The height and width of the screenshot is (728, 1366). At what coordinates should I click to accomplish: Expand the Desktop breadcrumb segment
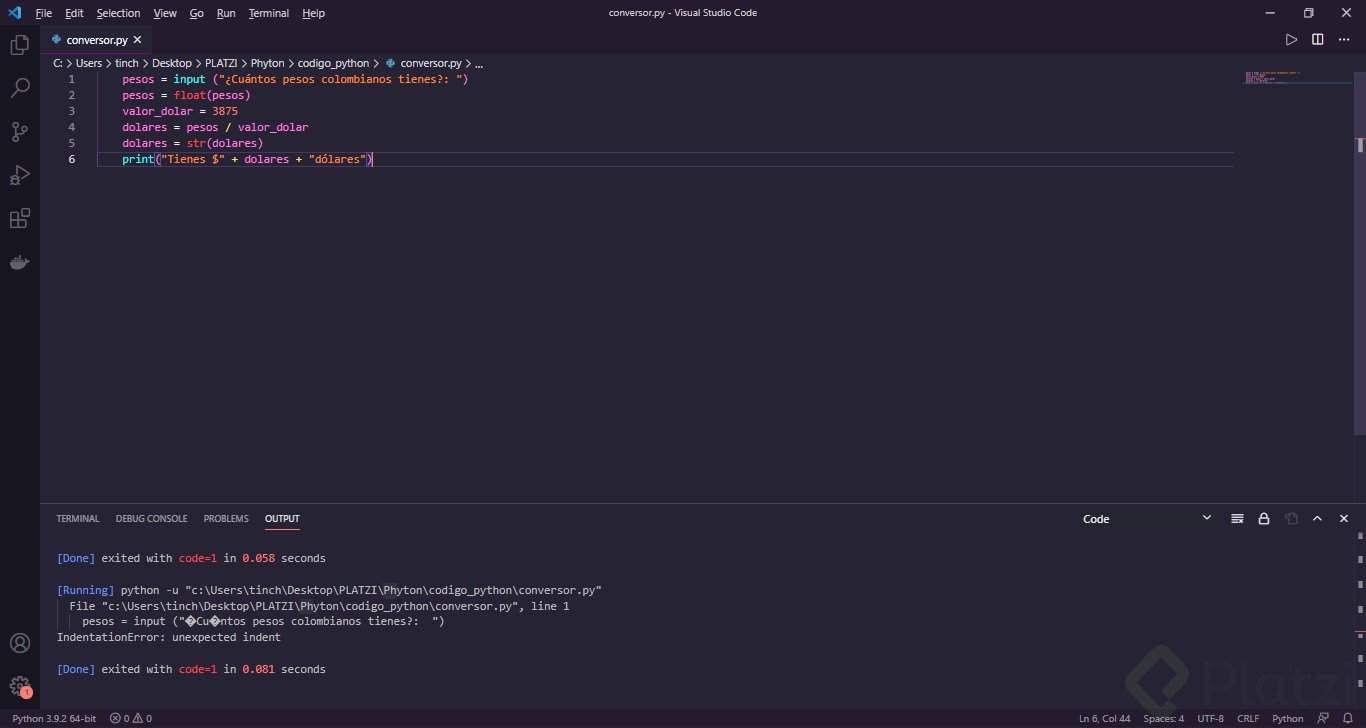coord(171,63)
